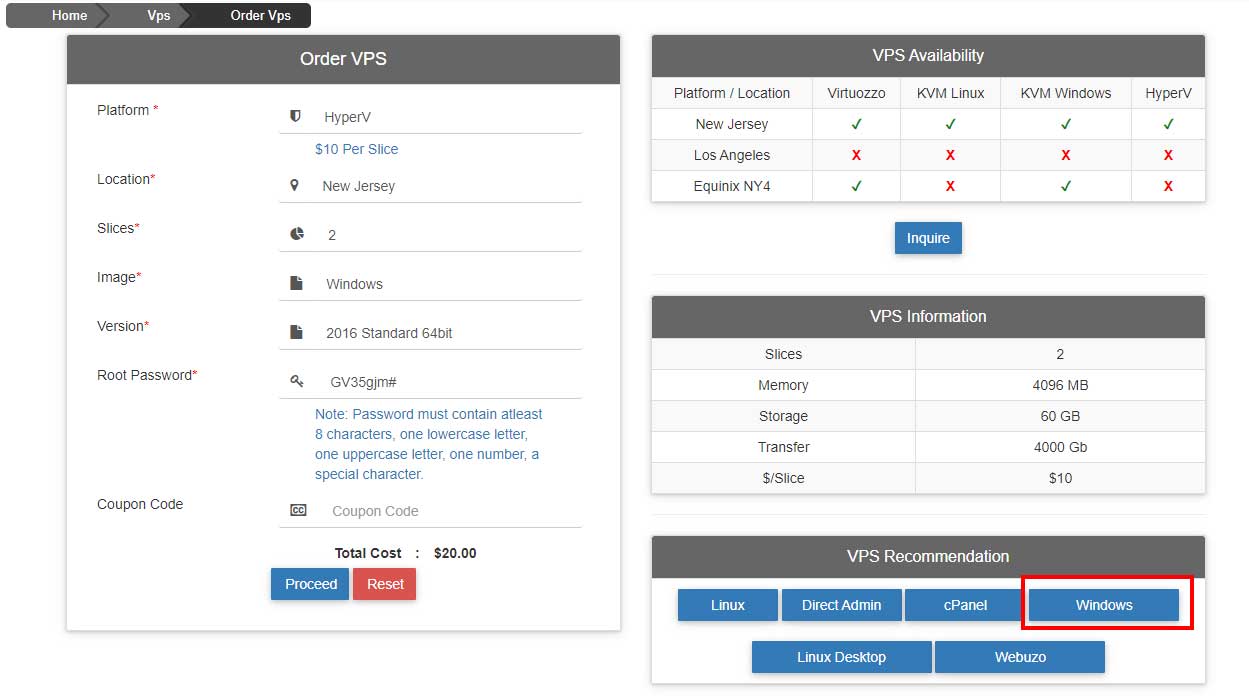Open the Version dropdown showing 2016 Standard 64bit

click(x=447, y=333)
